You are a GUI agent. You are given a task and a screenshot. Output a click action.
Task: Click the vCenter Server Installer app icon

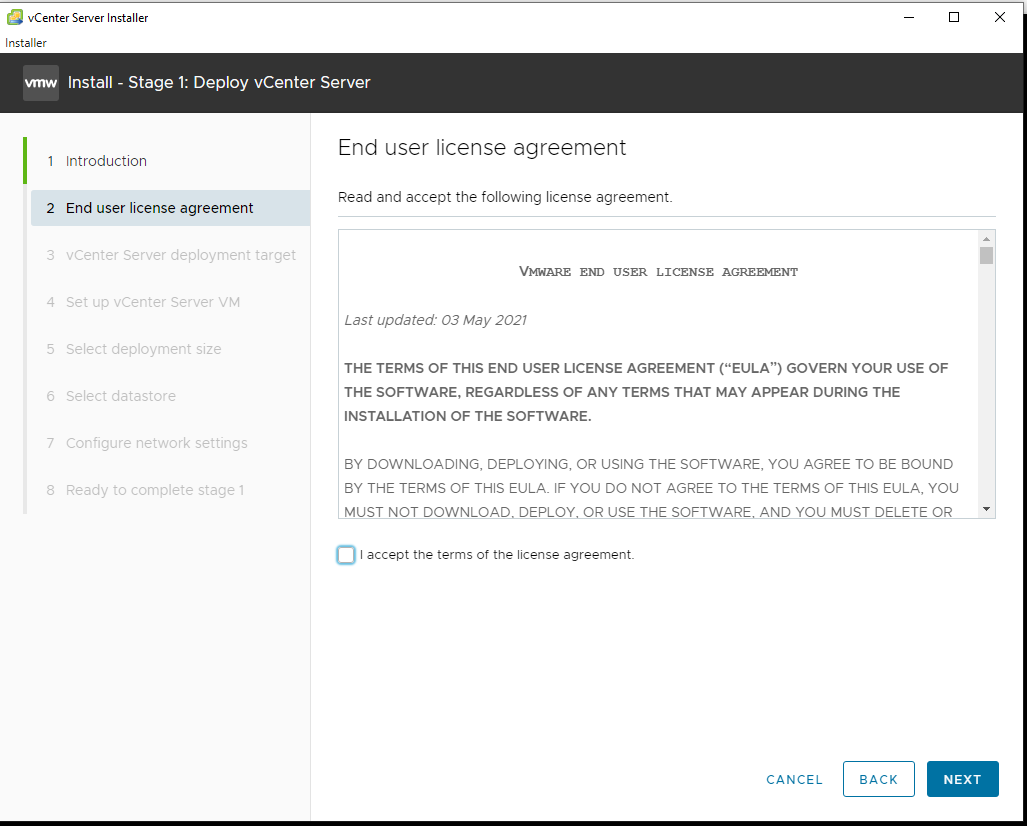point(14,18)
